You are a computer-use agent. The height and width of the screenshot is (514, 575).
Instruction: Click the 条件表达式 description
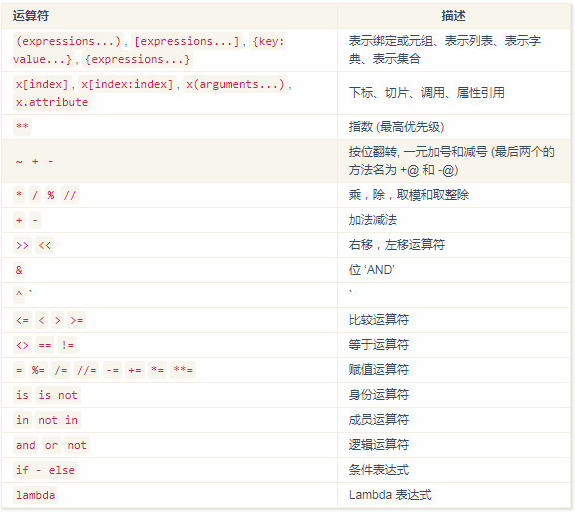(x=379, y=470)
